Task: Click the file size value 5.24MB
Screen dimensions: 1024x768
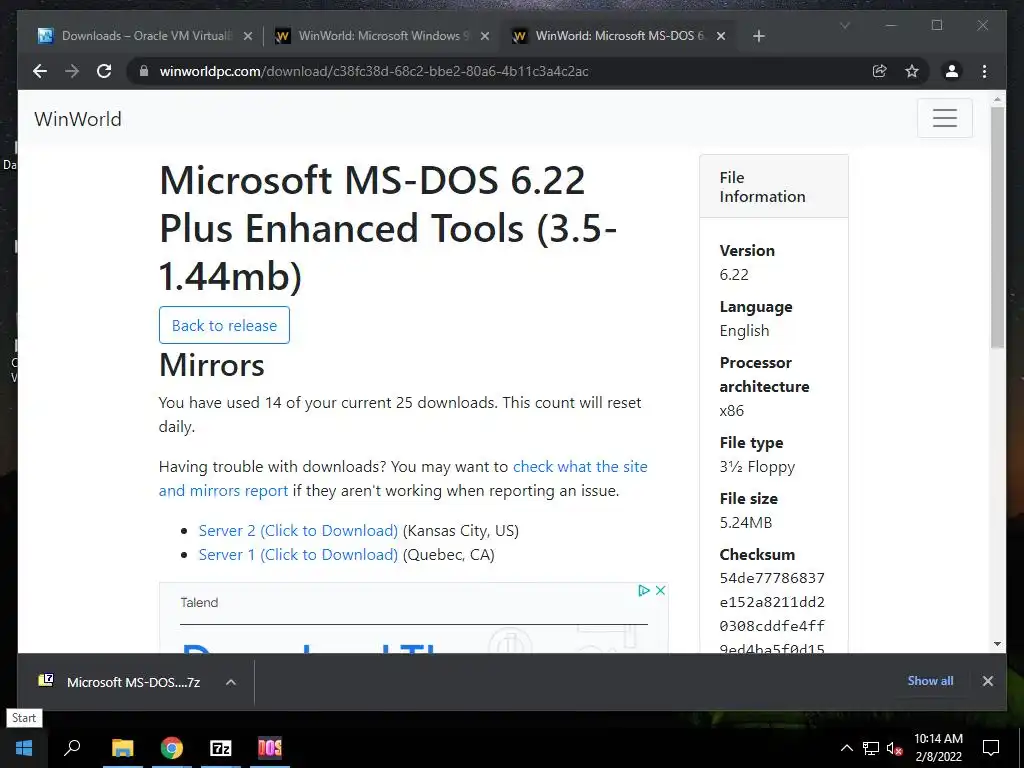Action: 745,522
